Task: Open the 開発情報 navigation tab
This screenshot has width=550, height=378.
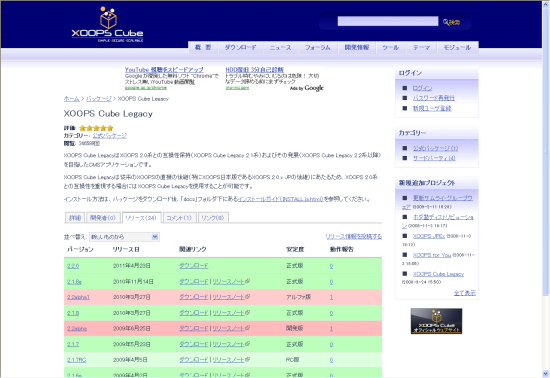Action: point(356,48)
